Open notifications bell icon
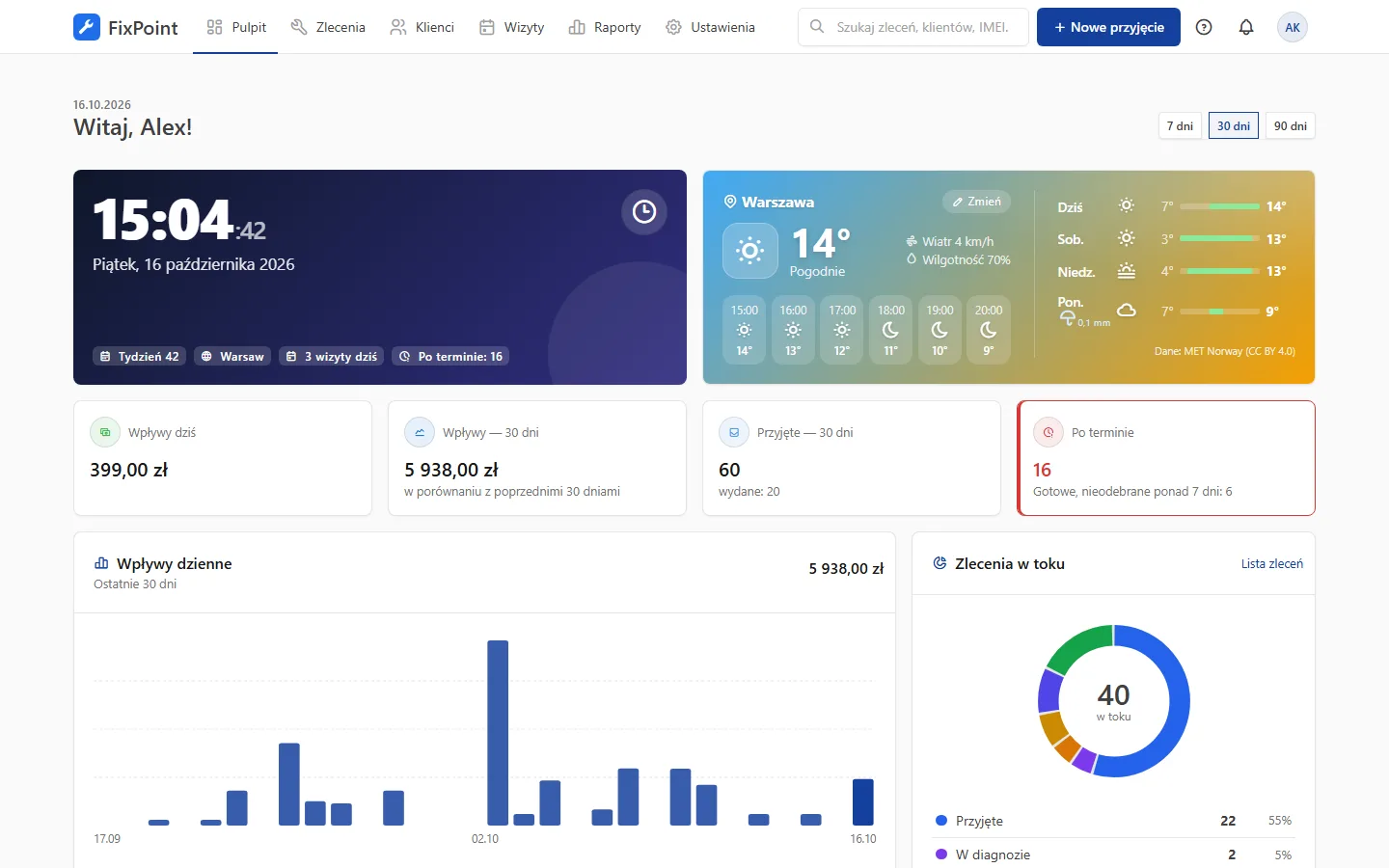Image resolution: width=1389 pixels, height=868 pixels. (1246, 27)
